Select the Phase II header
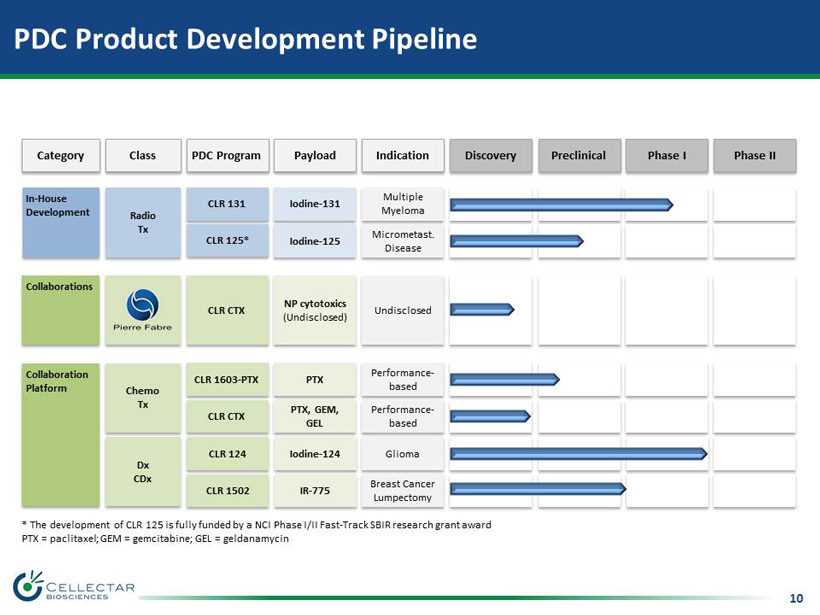This screenshot has width=820, height=615. [x=754, y=155]
